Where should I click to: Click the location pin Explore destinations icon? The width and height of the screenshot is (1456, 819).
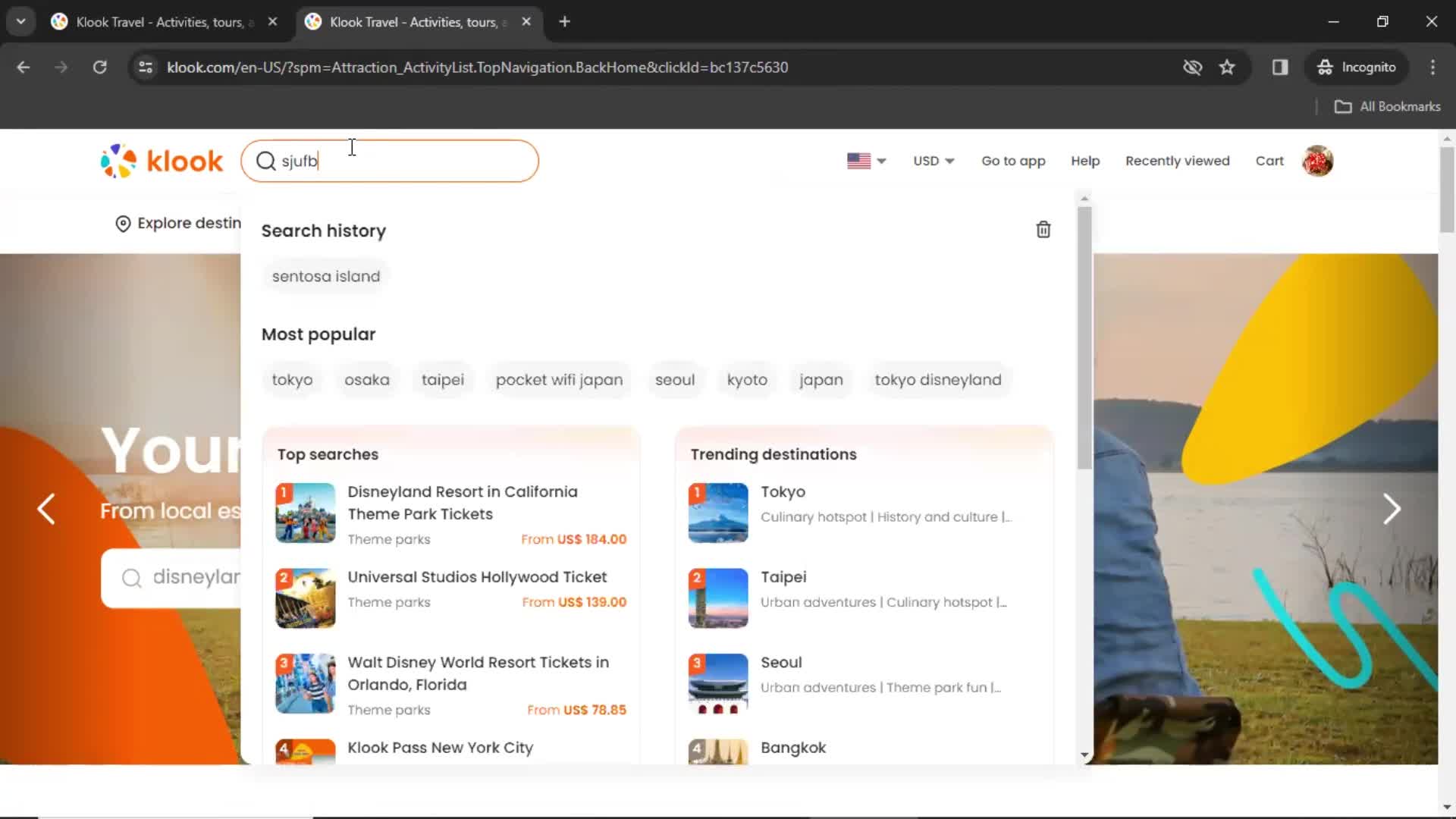coord(121,223)
